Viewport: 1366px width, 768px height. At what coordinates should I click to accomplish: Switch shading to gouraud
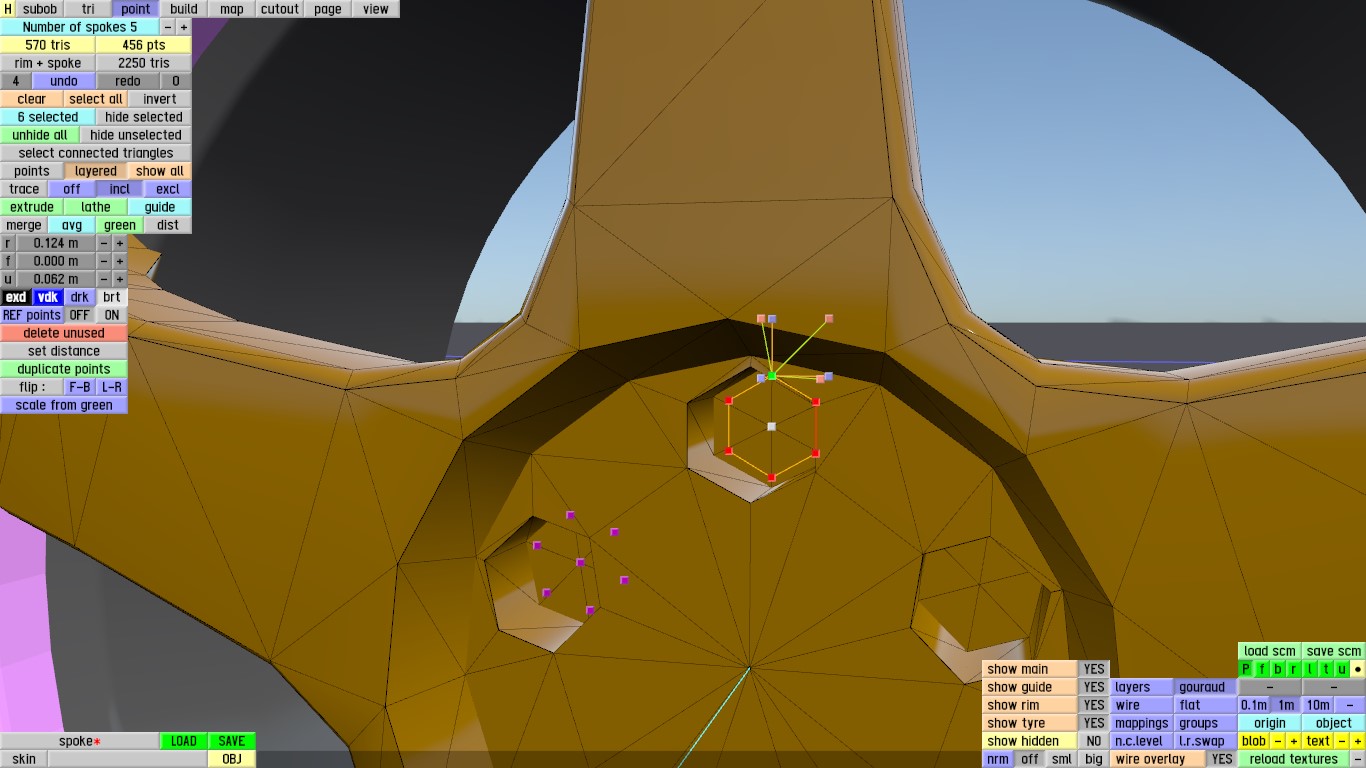coord(1206,687)
